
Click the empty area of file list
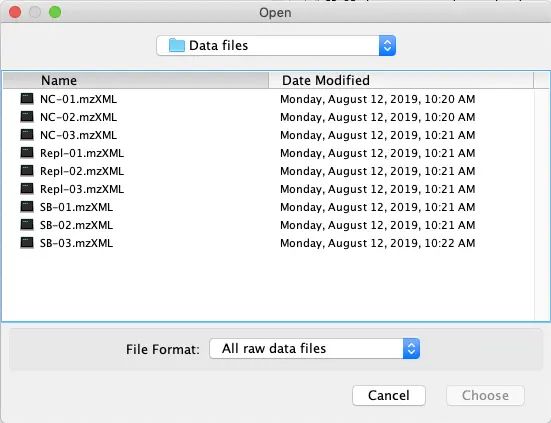click(267, 285)
